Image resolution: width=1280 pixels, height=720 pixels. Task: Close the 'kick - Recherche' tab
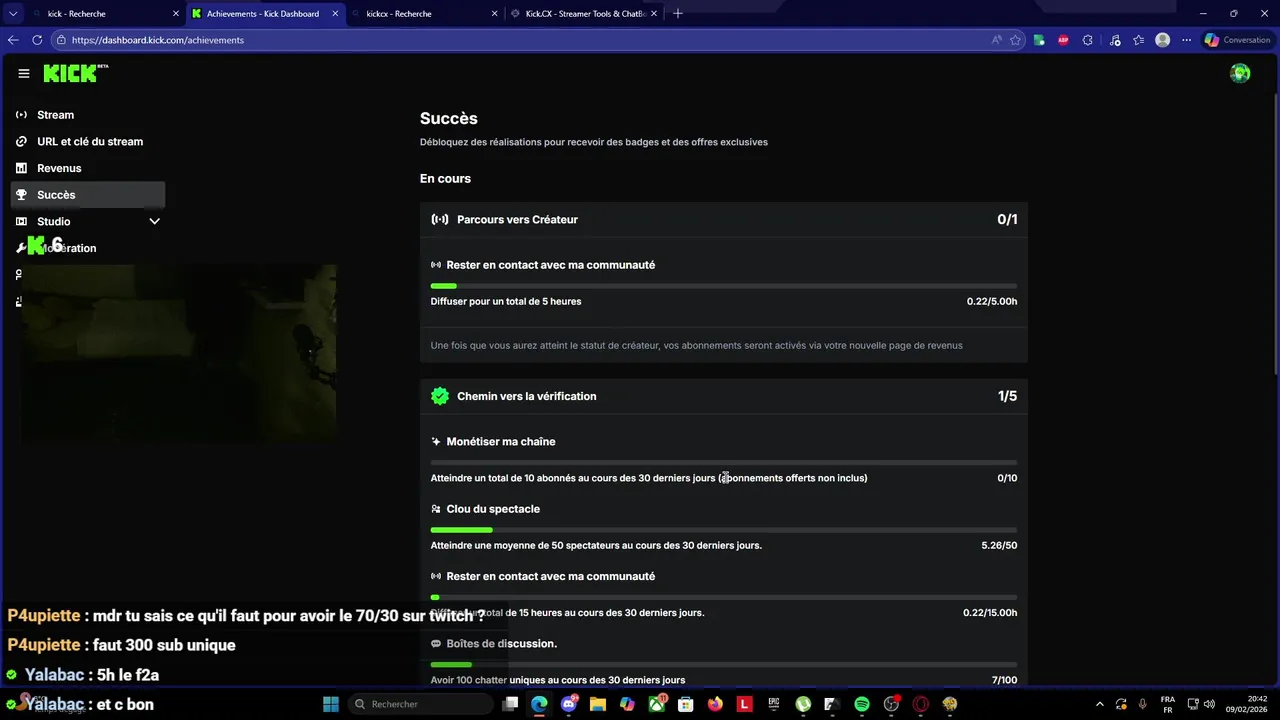176,14
